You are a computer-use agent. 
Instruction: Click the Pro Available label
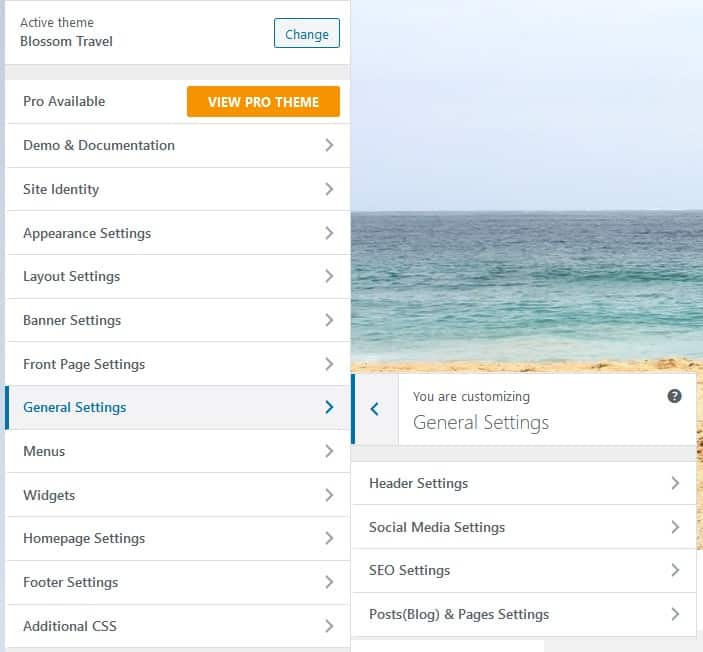(64, 101)
